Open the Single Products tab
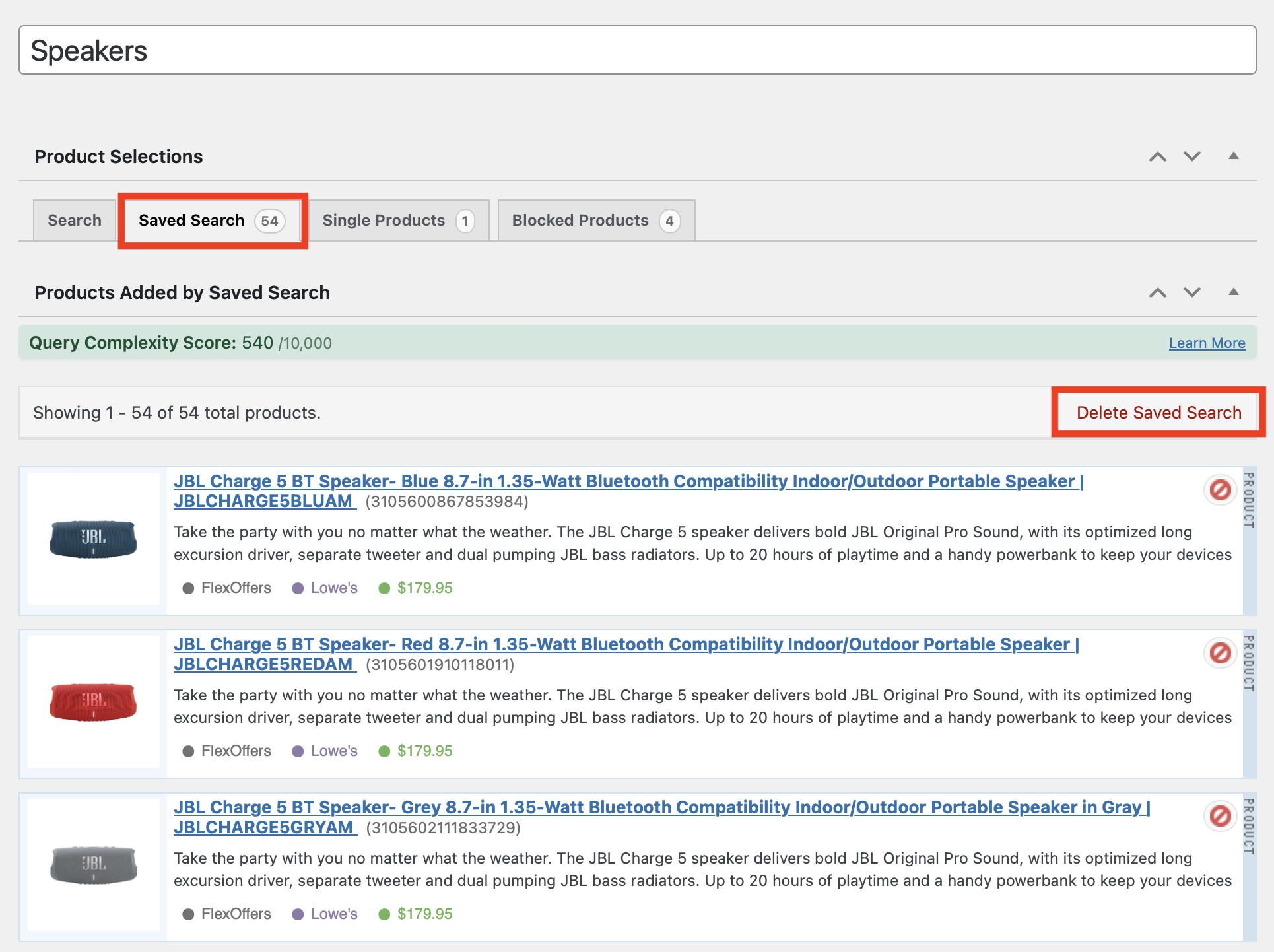The height and width of the screenshot is (952, 1274). pos(399,221)
